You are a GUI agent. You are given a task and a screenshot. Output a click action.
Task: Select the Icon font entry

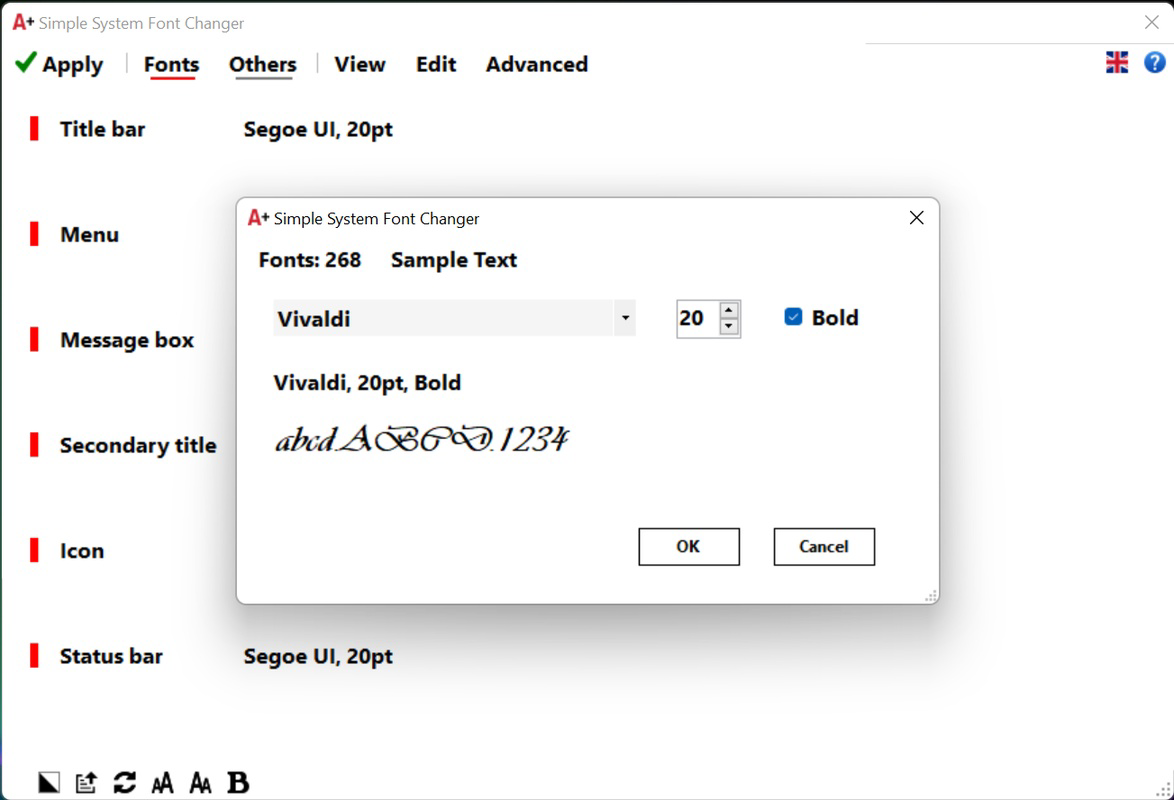click(x=82, y=551)
